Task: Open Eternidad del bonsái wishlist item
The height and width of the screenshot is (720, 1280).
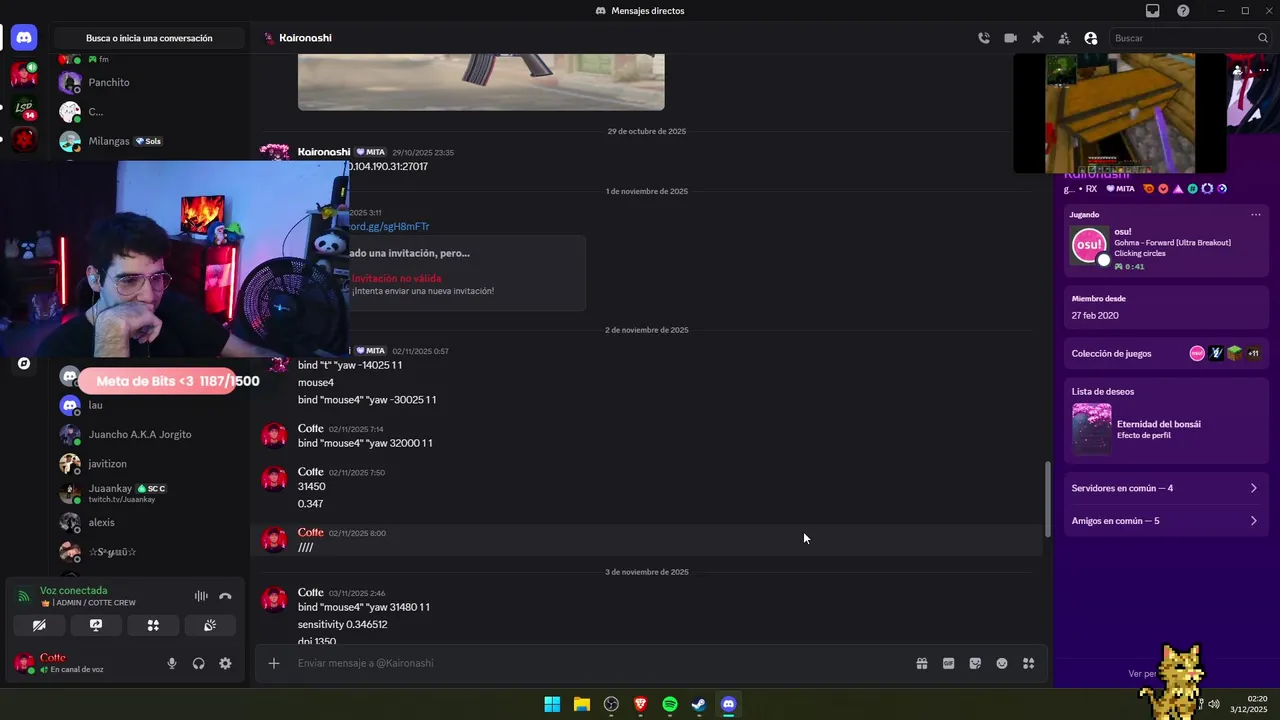Action: [x=1165, y=429]
